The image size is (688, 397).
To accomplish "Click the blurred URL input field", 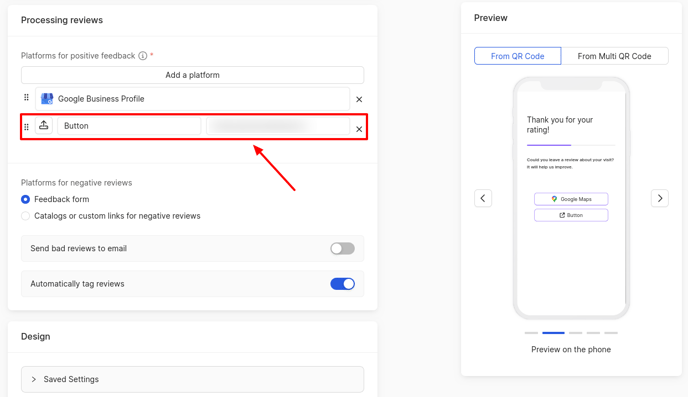I will 278,126.
